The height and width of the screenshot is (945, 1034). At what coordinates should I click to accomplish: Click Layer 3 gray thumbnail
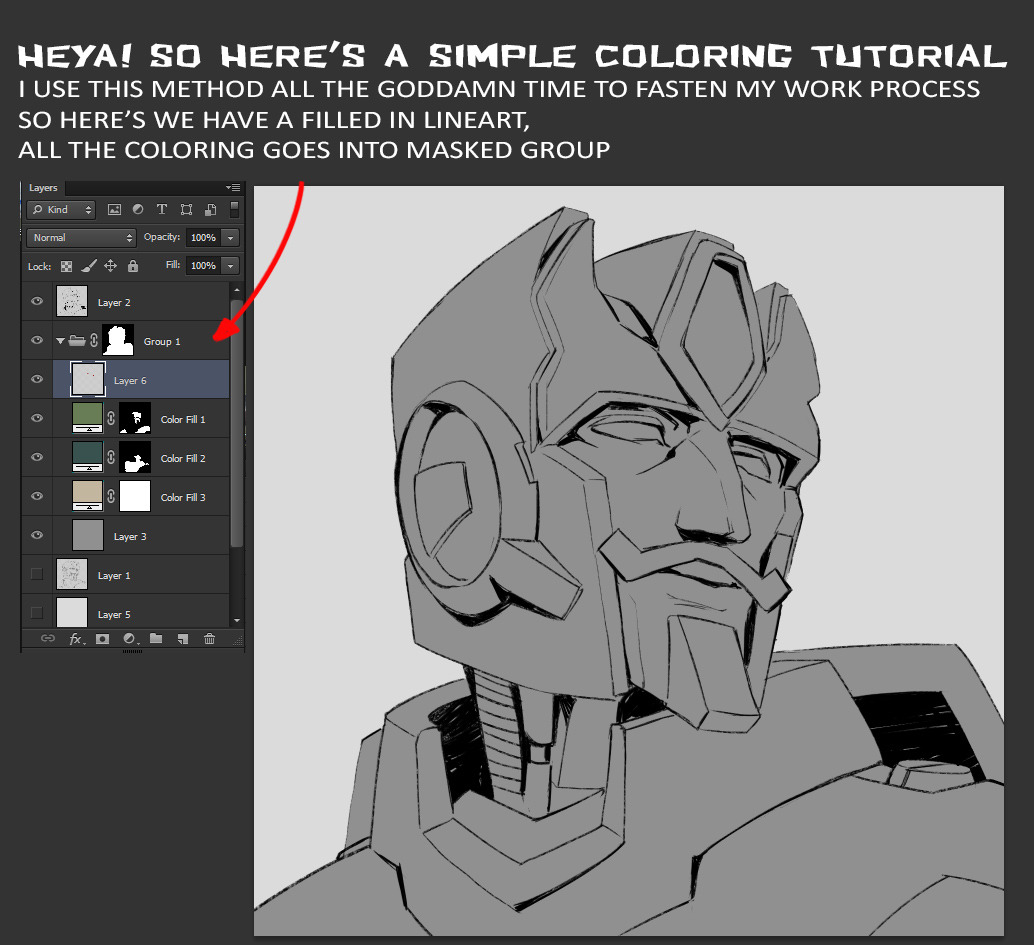(88, 535)
